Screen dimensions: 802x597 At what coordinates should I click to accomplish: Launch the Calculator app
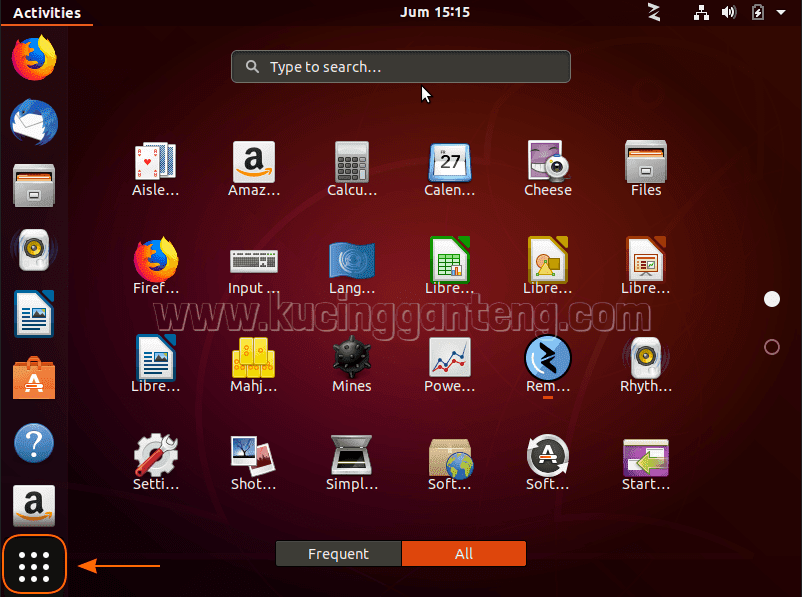click(351, 162)
